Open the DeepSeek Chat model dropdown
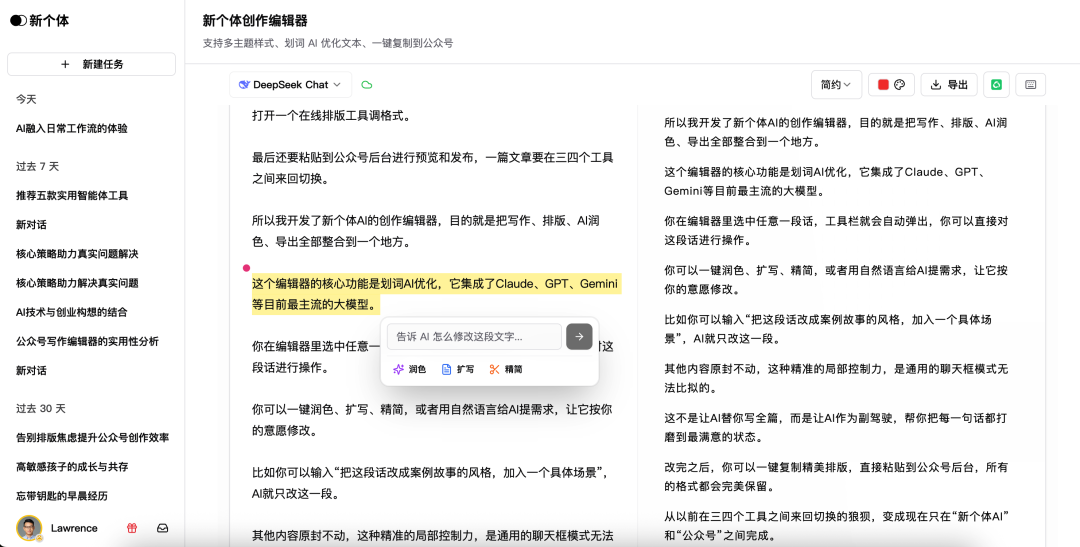 coord(290,85)
